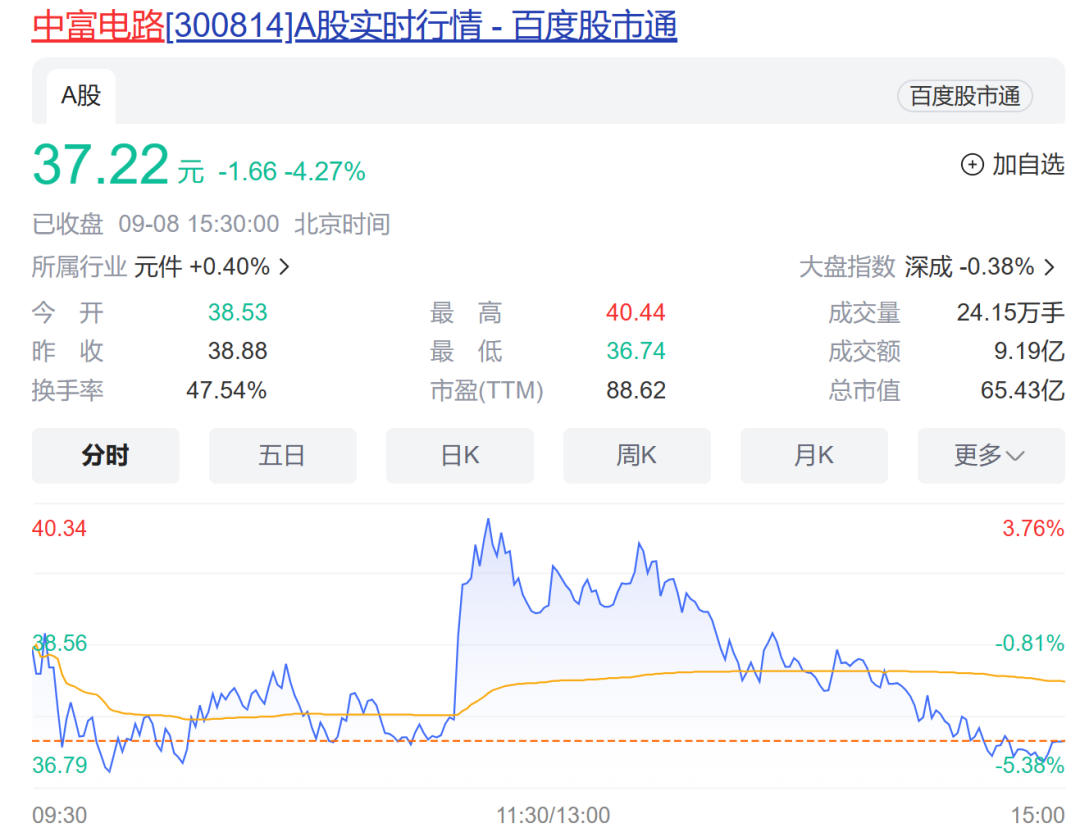The width and height of the screenshot is (1080, 837).
Task: Switch to the 分时 chart tab
Action: pos(105,455)
